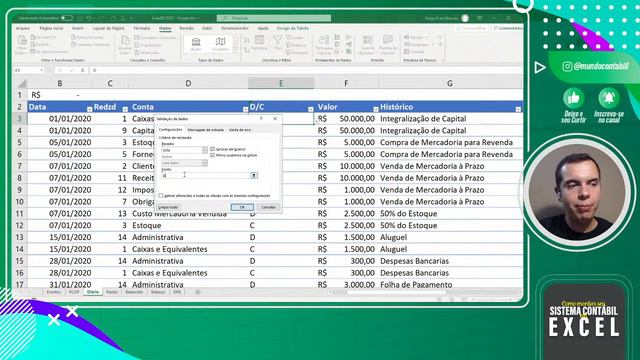Switch to Mensagem de entrada dialog tab
Viewport: 640px width, 360px height.
[x=205, y=130]
